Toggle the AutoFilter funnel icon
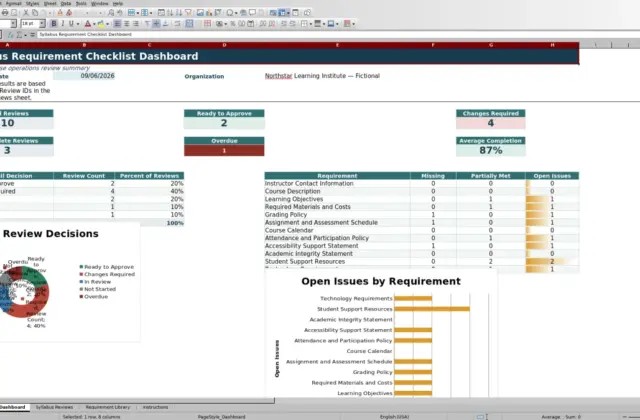The width and height of the screenshot is (640, 420). 188,13
